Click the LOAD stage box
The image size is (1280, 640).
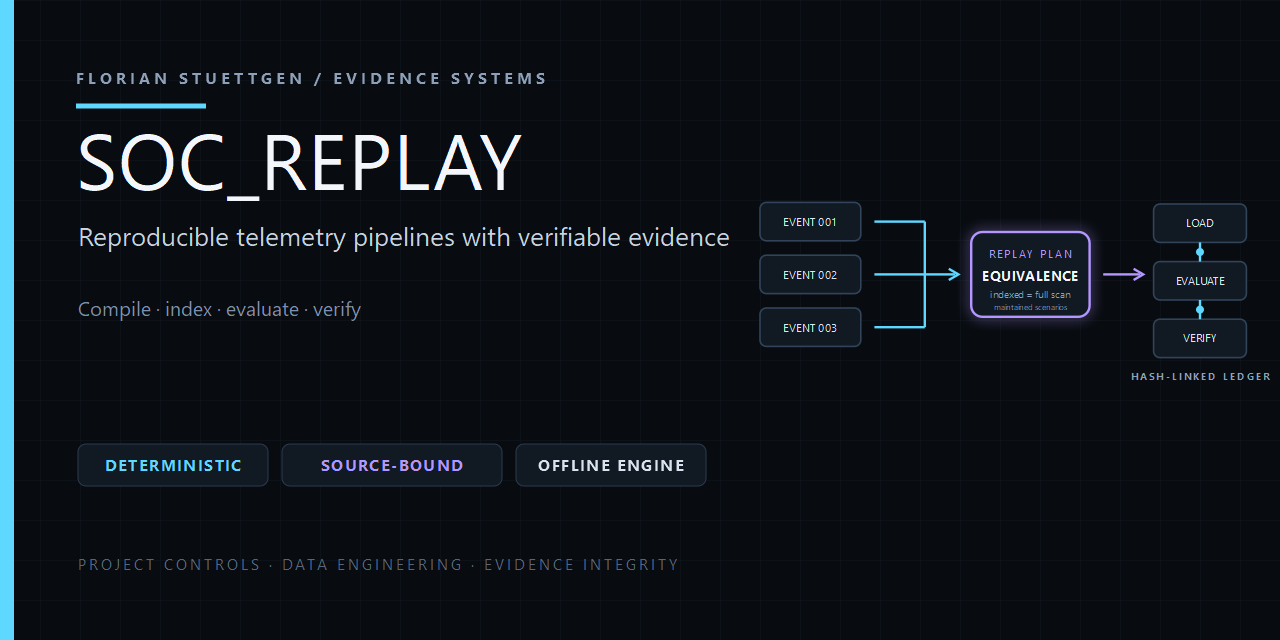click(x=1200, y=223)
